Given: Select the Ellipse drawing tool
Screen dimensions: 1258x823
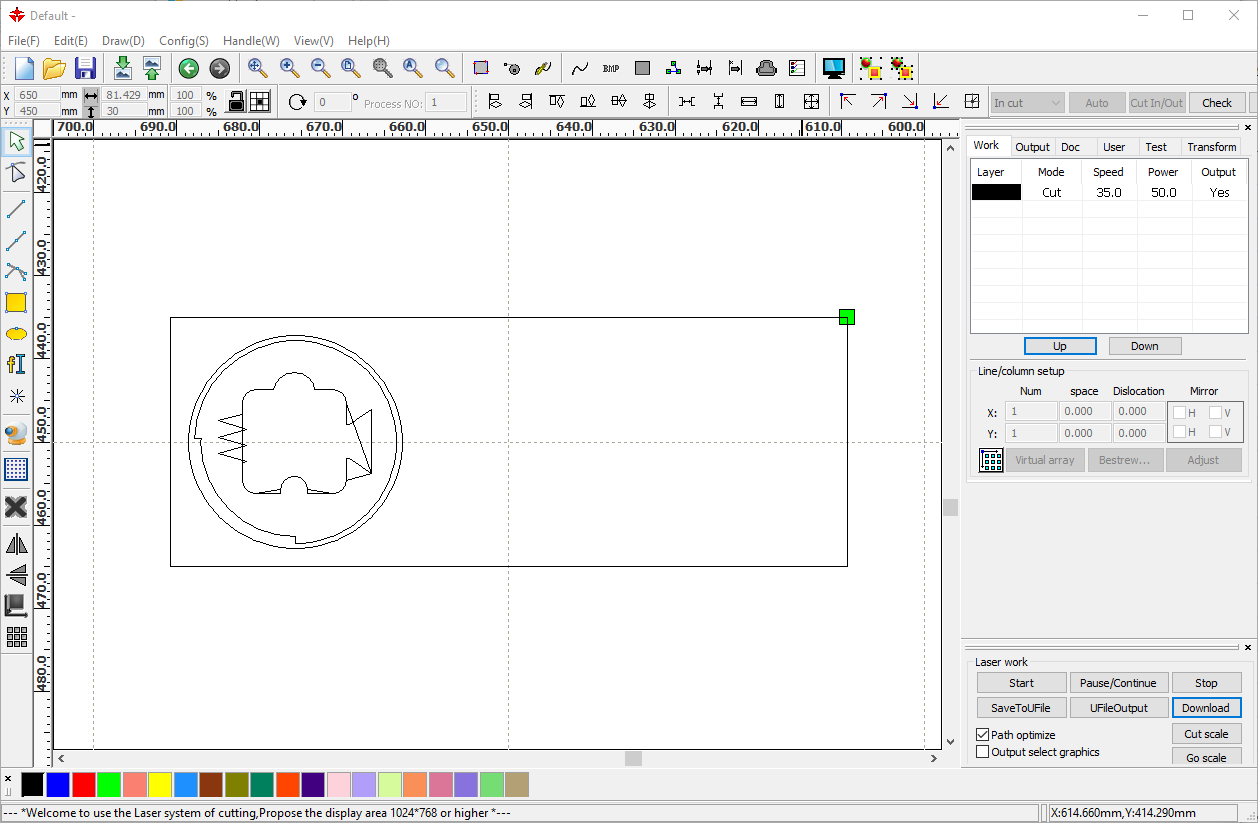Looking at the screenshot, I should coord(16,334).
